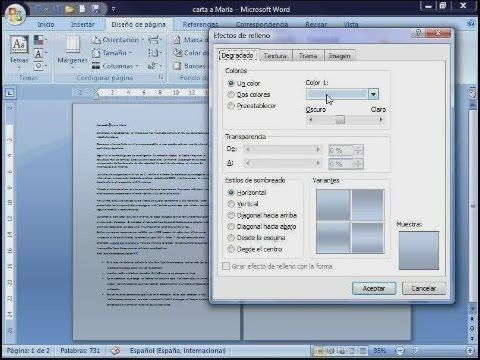Click the Tamaño page size icon
Viewport: 480px width, 360px height.
point(96,53)
